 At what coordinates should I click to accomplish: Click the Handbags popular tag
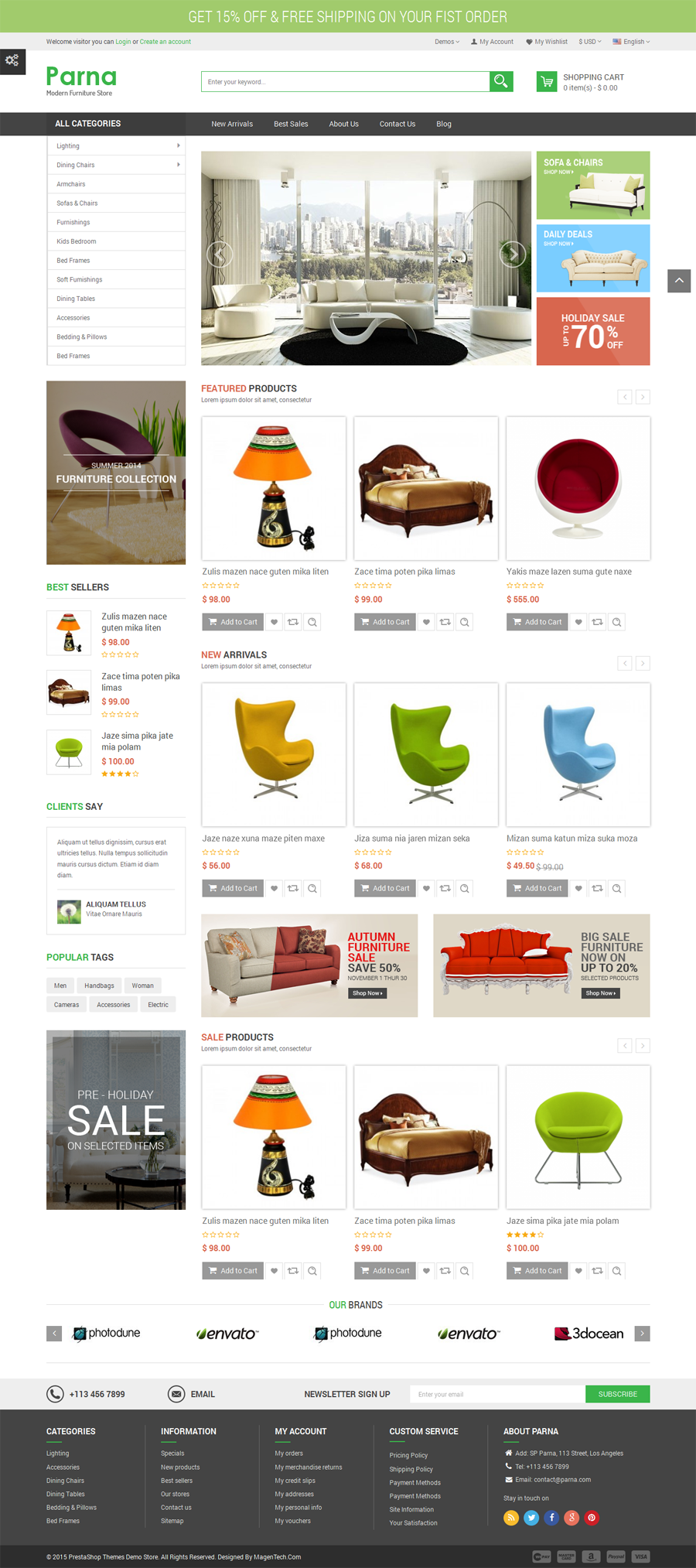coord(99,986)
